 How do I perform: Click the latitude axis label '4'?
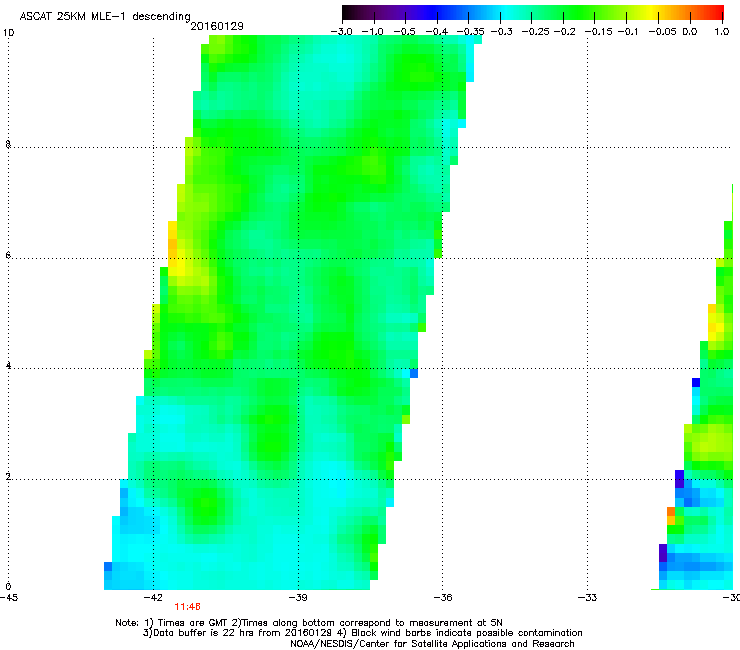click(x=8, y=366)
